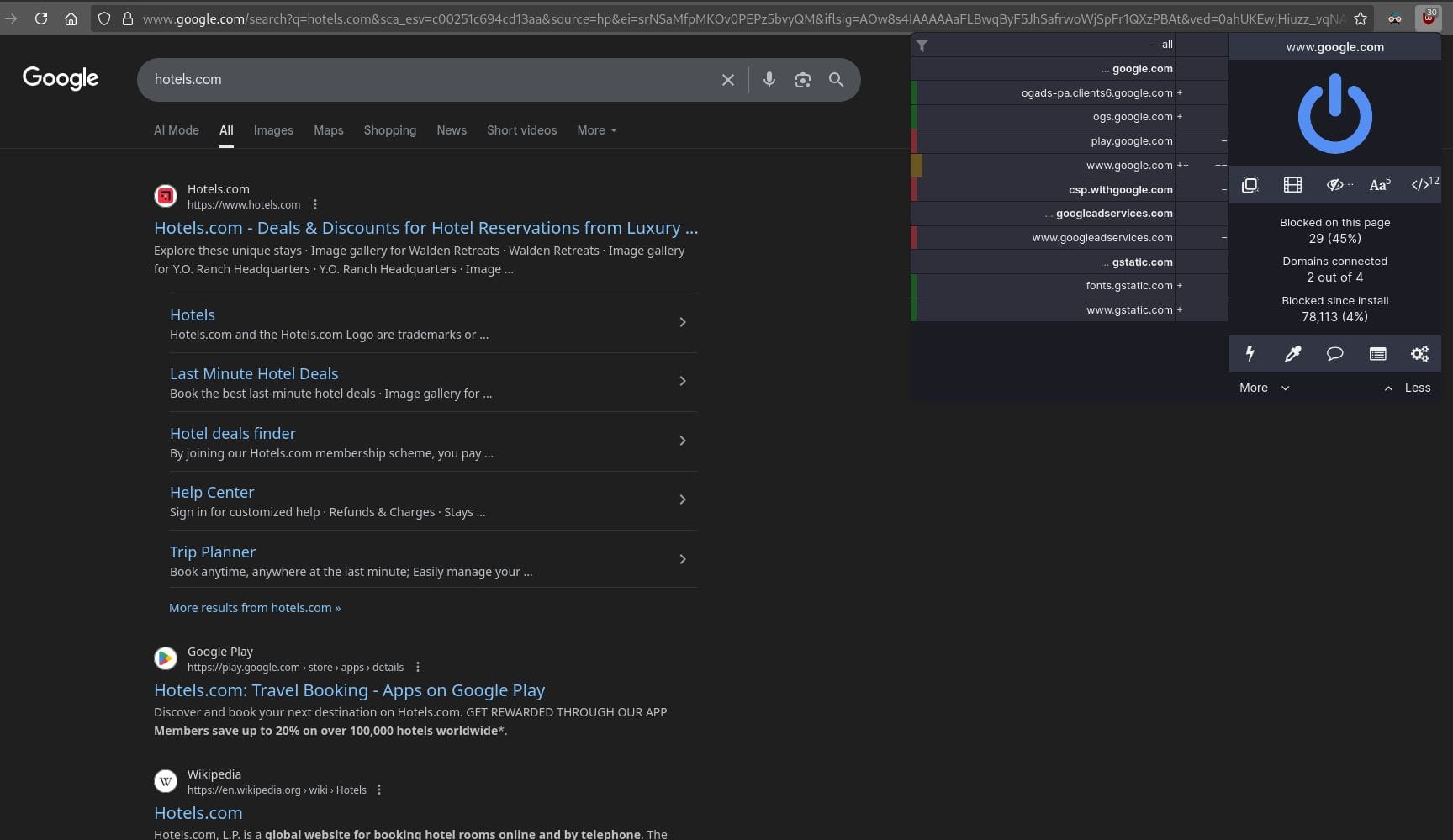Select uBlock's element zapper tool
This screenshot has width=1453, height=840.
[x=1250, y=354]
